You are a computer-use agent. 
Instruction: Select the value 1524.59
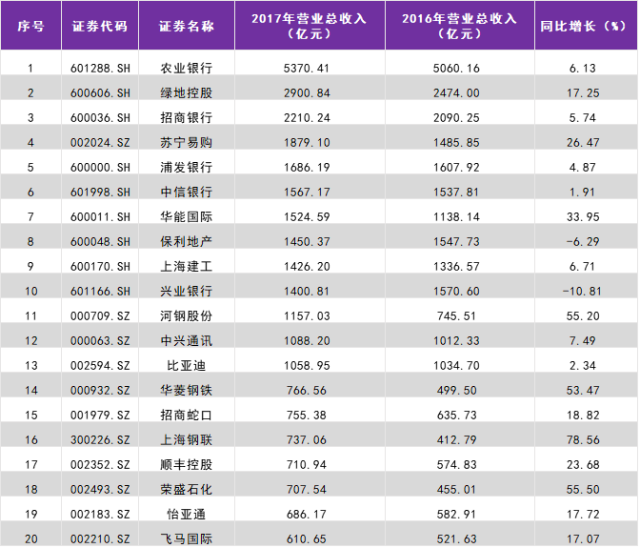point(307,217)
